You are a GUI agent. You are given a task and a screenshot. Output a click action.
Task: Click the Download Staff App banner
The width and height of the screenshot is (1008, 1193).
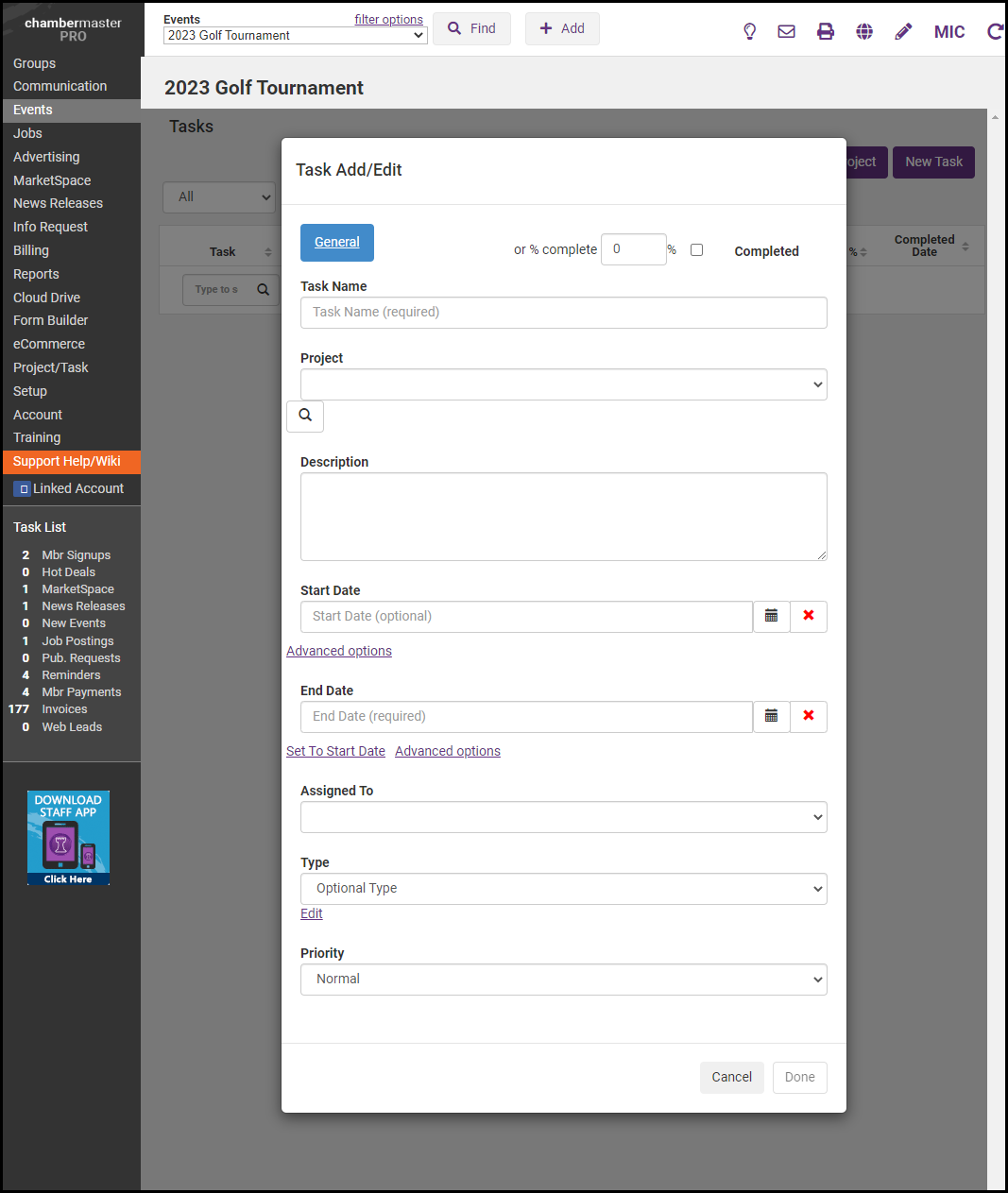68,838
